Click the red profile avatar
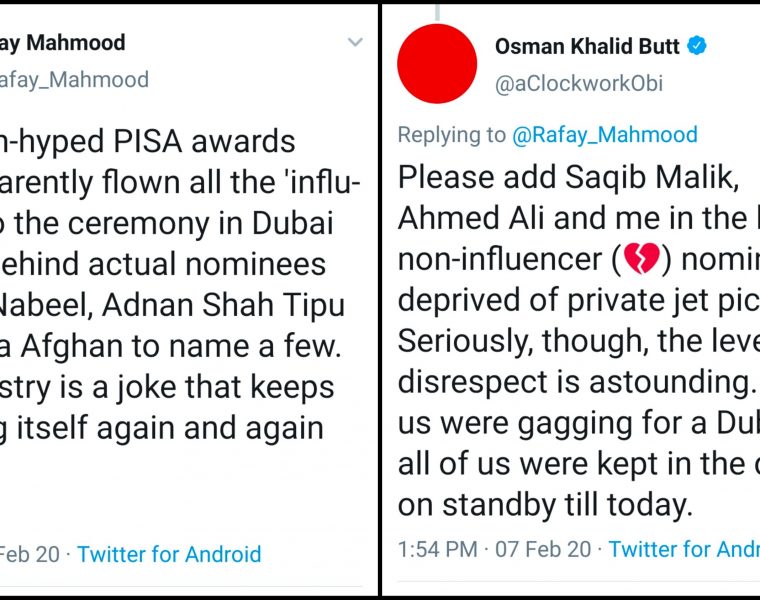The width and height of the screenshot is (760, 600). pos(437,64)
